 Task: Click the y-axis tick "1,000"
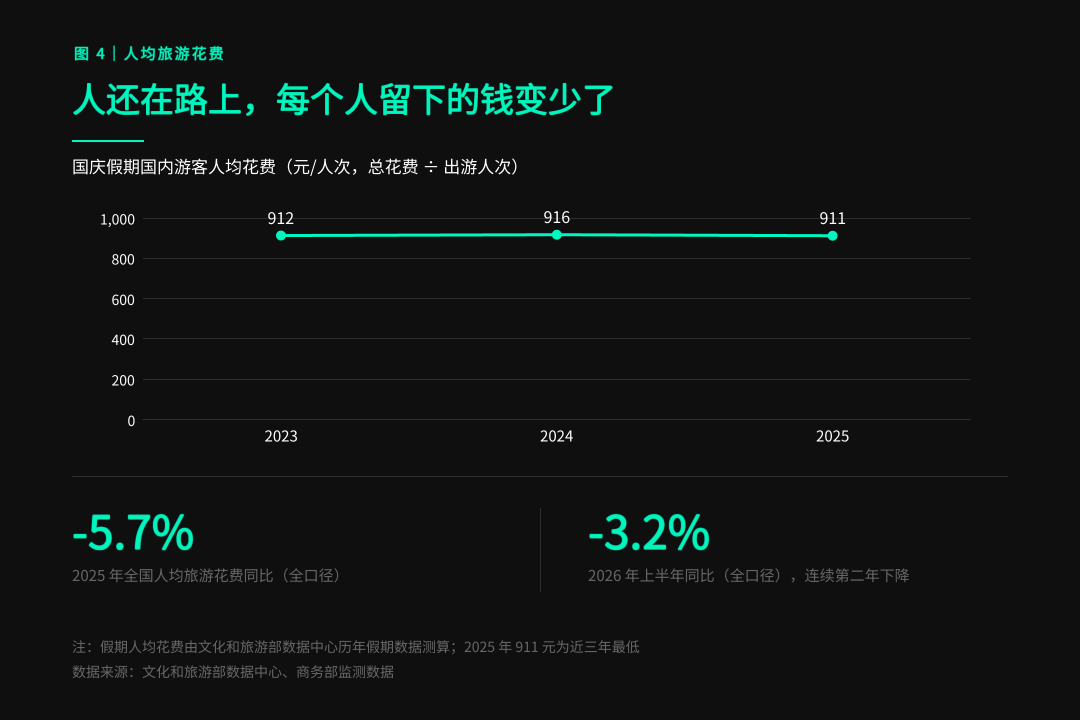pos(118,220)
